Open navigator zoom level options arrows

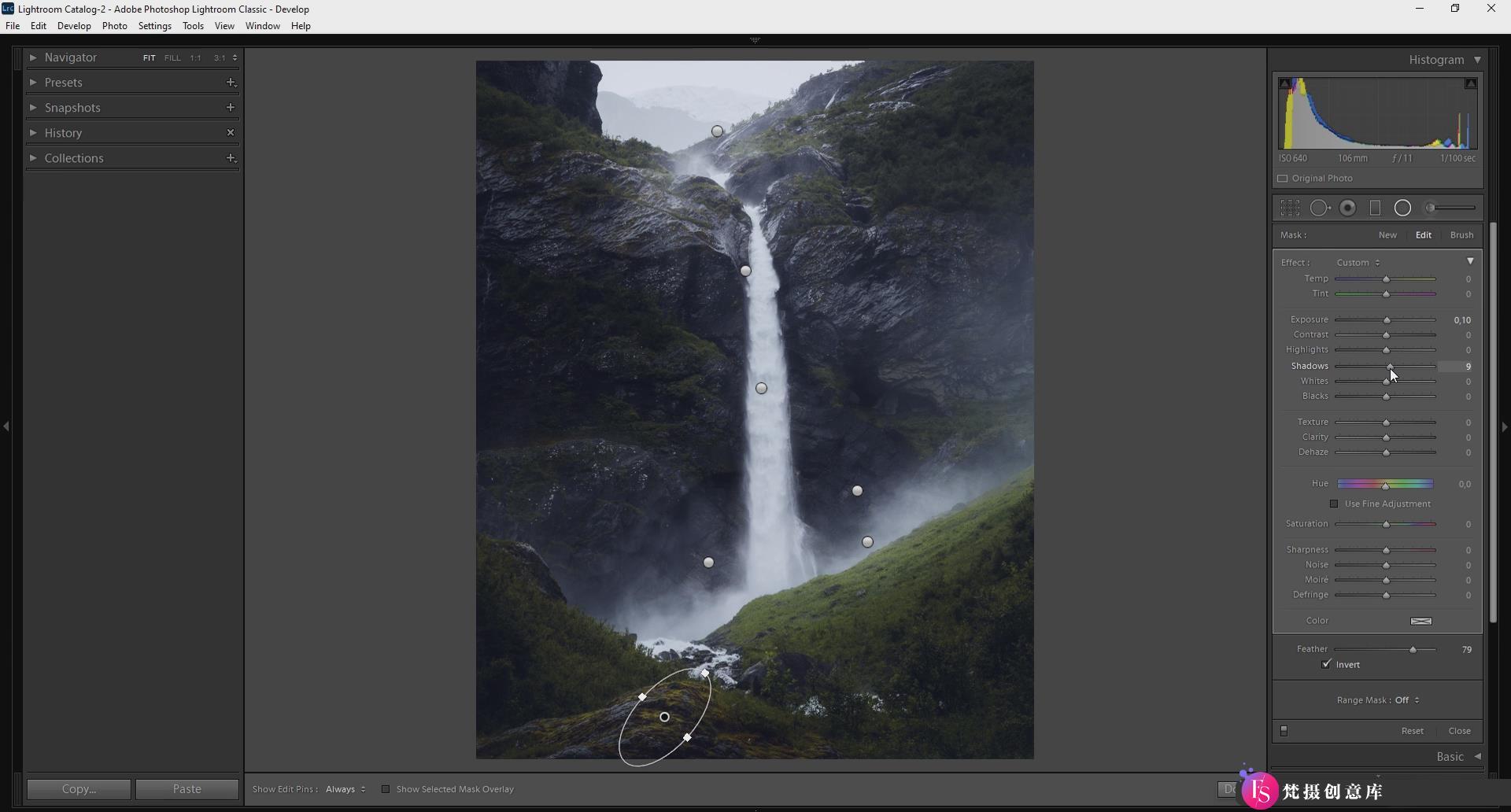(x=235, y=57)
